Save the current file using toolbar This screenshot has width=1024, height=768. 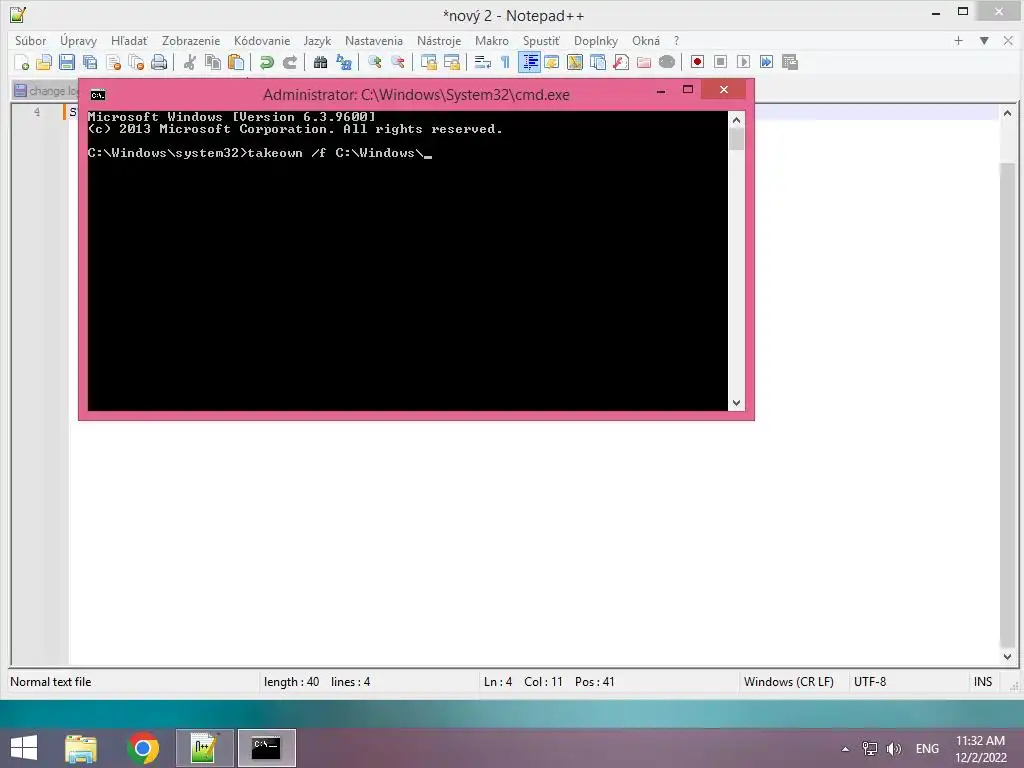point(67,62)
